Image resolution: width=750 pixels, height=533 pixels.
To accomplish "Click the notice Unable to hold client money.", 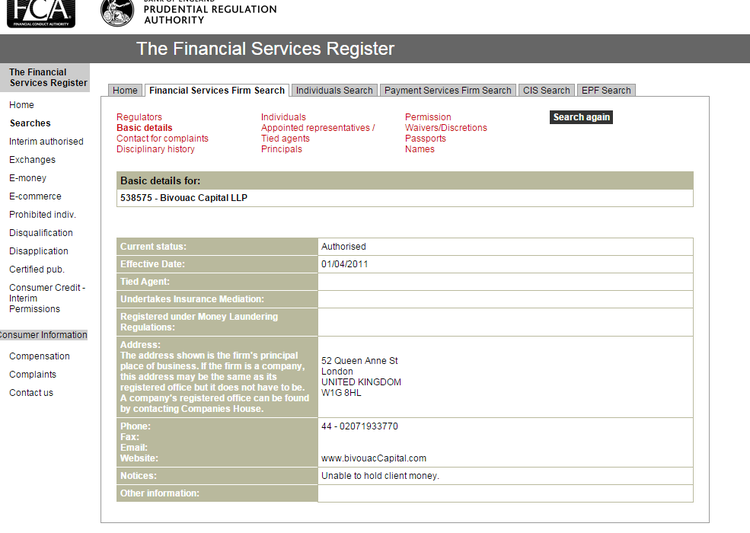I will (380, 476).
